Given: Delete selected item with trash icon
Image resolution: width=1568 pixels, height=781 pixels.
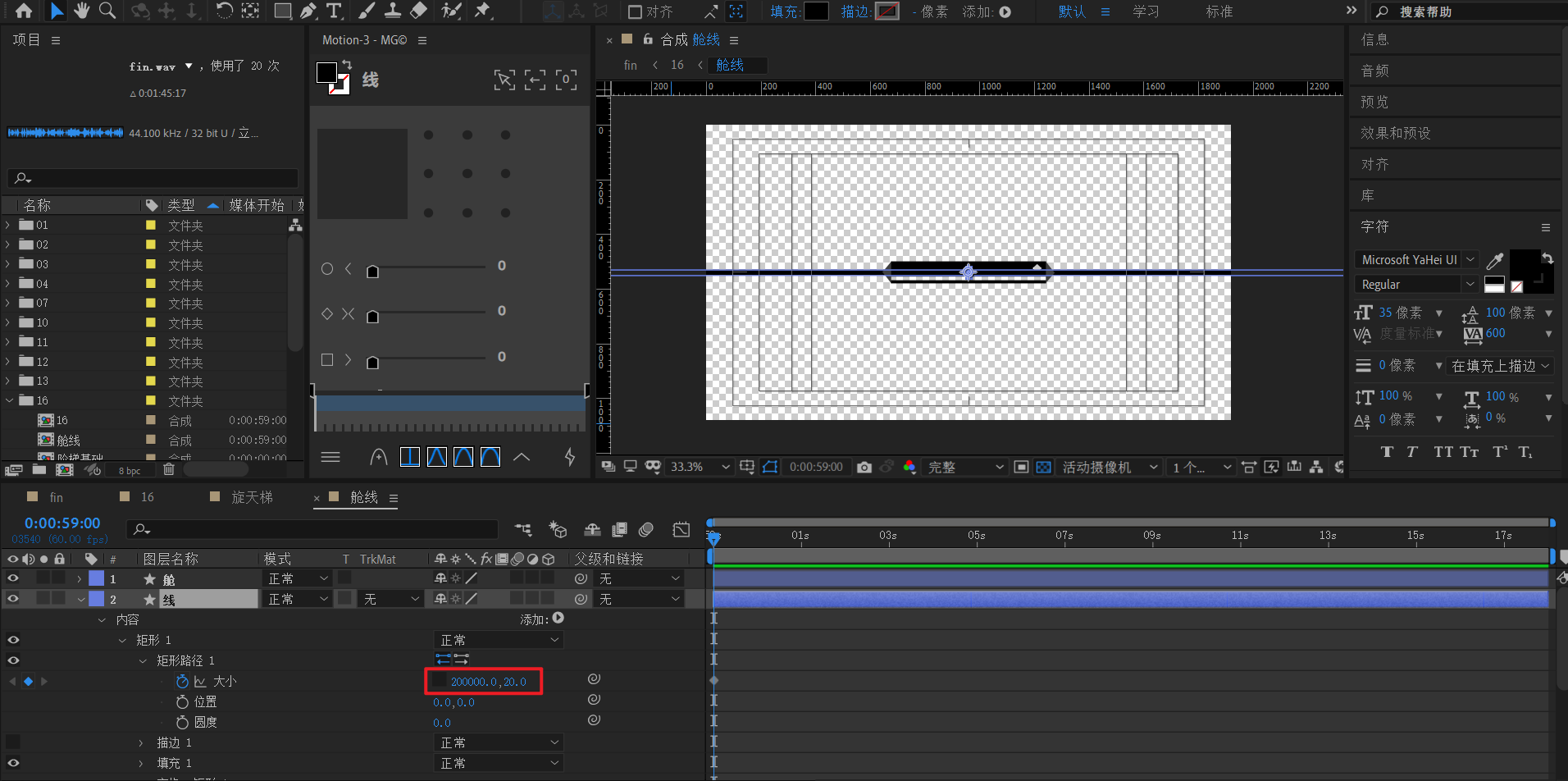Looking at the screenshot, I should pos(169,469).
